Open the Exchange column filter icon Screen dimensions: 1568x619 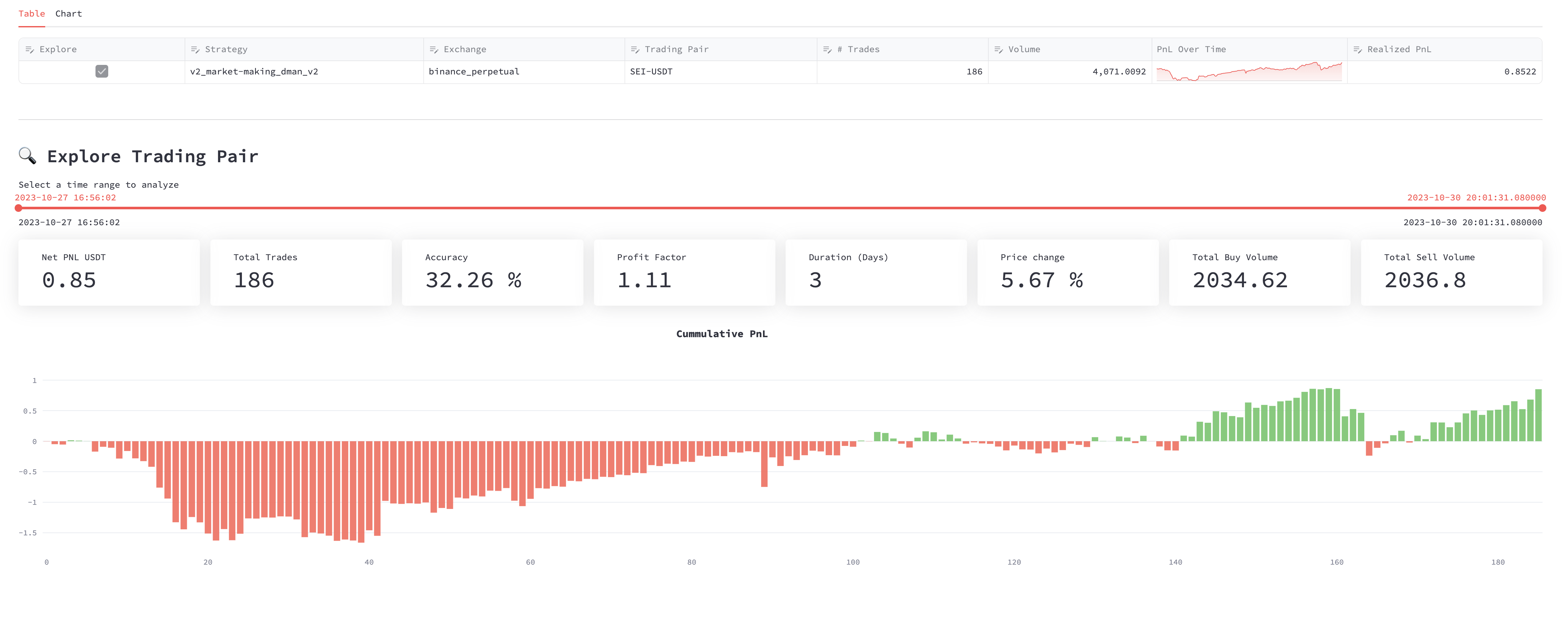click(x=434, y=49)
